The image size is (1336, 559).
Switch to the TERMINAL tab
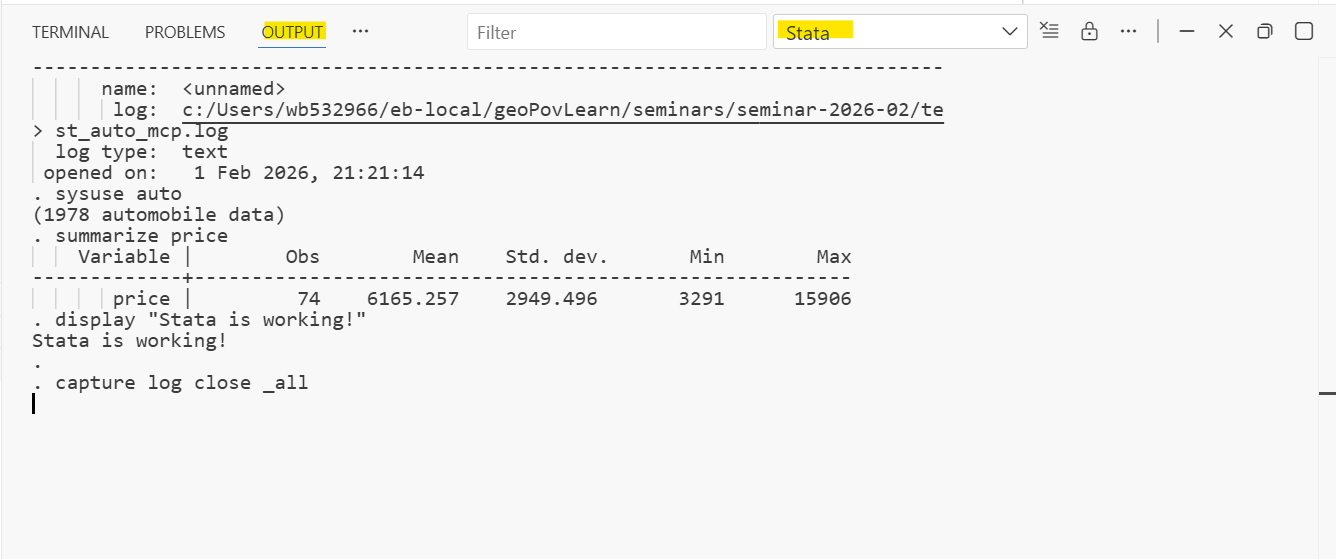[x=70, y=32]
